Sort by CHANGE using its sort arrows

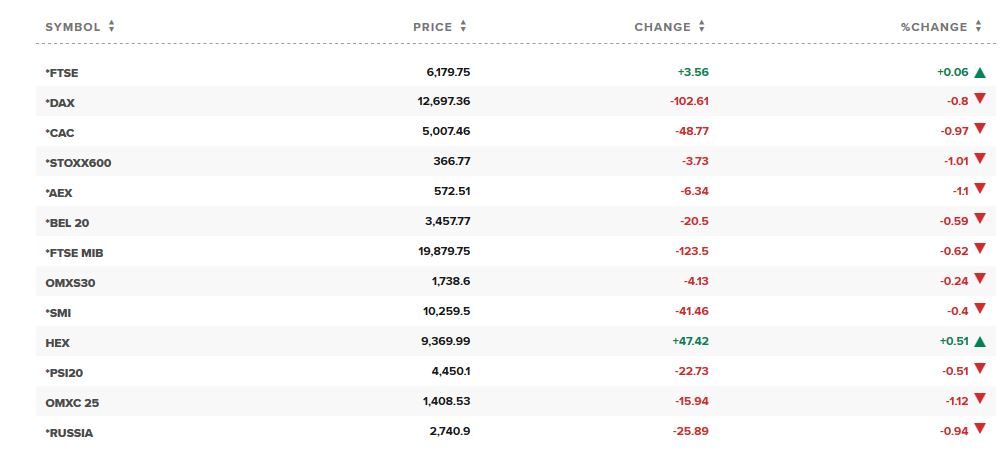702,26
